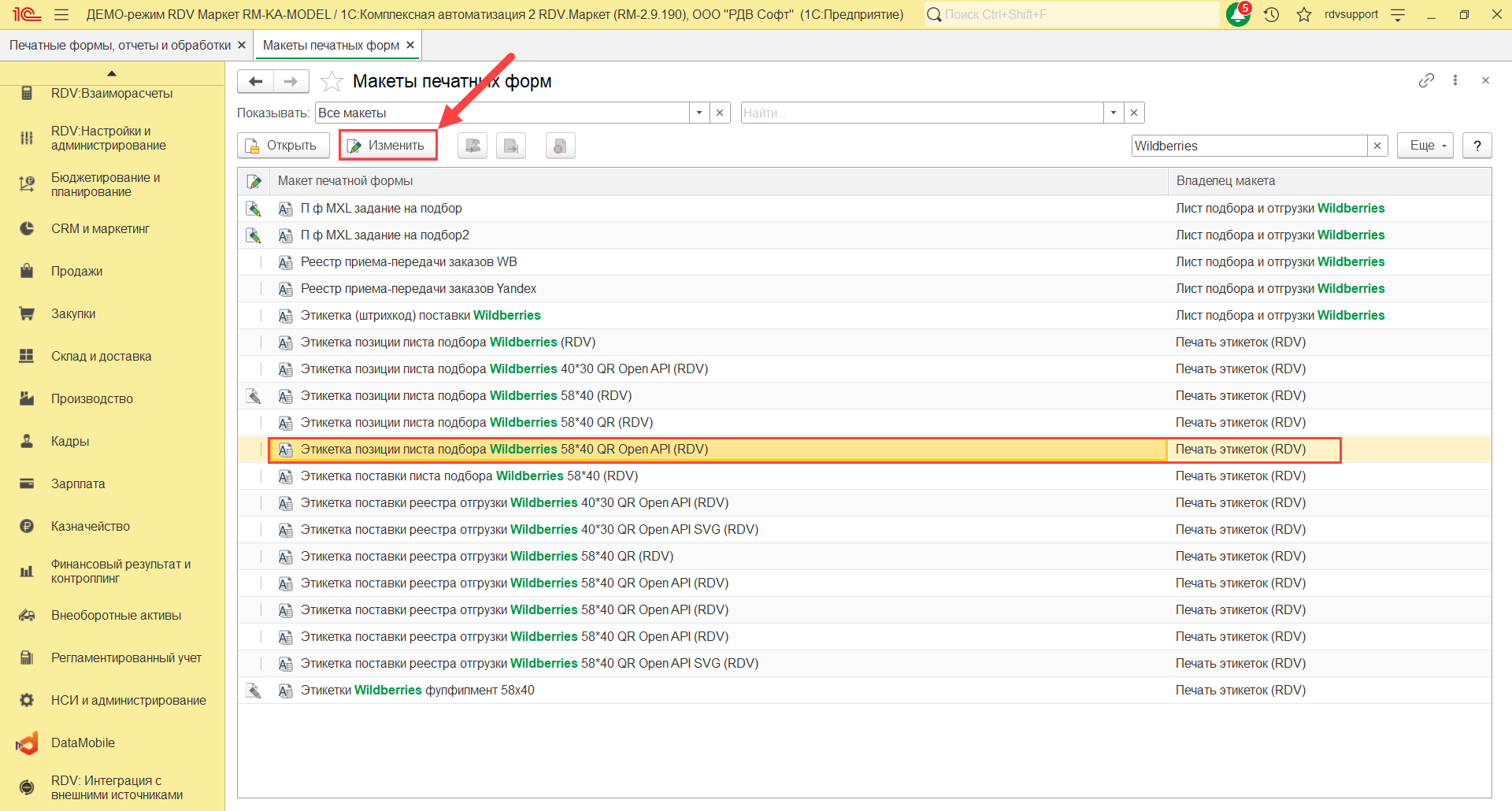This screenshot has width=1512, height=811.
Task: Select row Реестр приема-передачи заказов Yandex
Action: (x=418, y=288)
